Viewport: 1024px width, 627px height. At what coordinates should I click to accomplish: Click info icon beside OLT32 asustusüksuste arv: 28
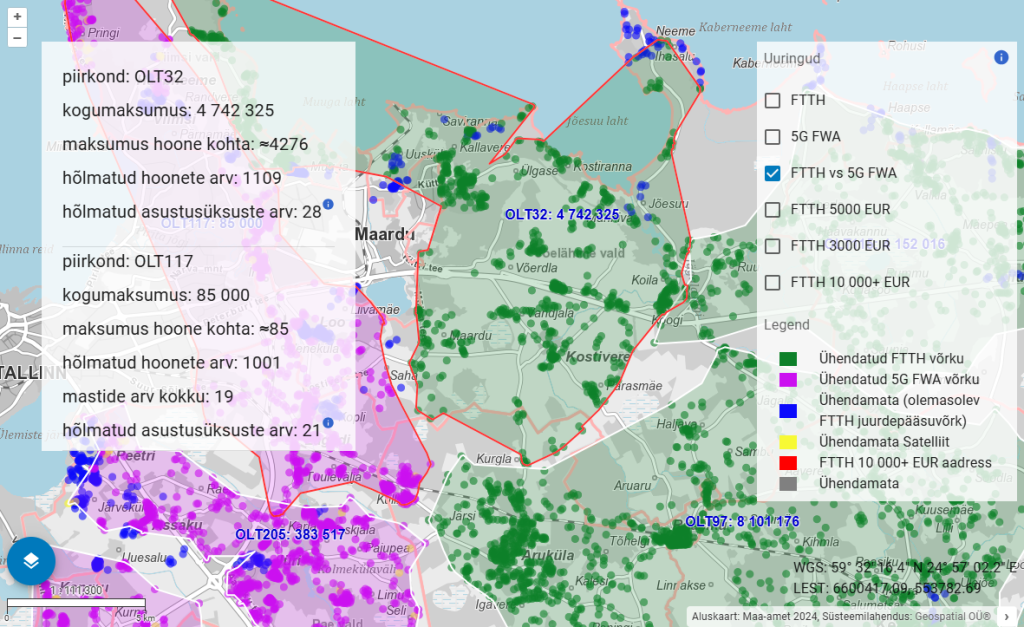click(328, 204)
